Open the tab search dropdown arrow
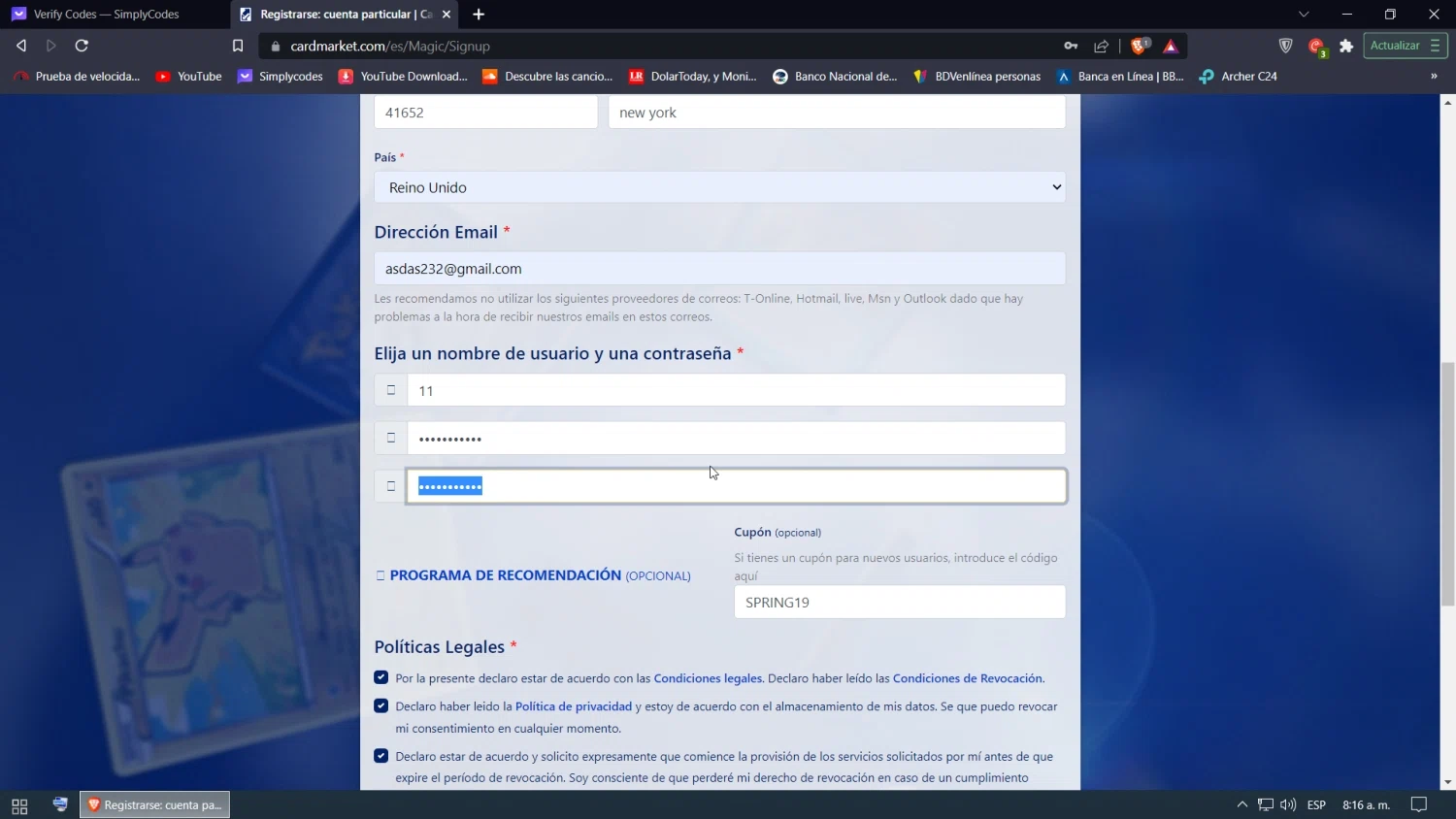 (1304, 15)
